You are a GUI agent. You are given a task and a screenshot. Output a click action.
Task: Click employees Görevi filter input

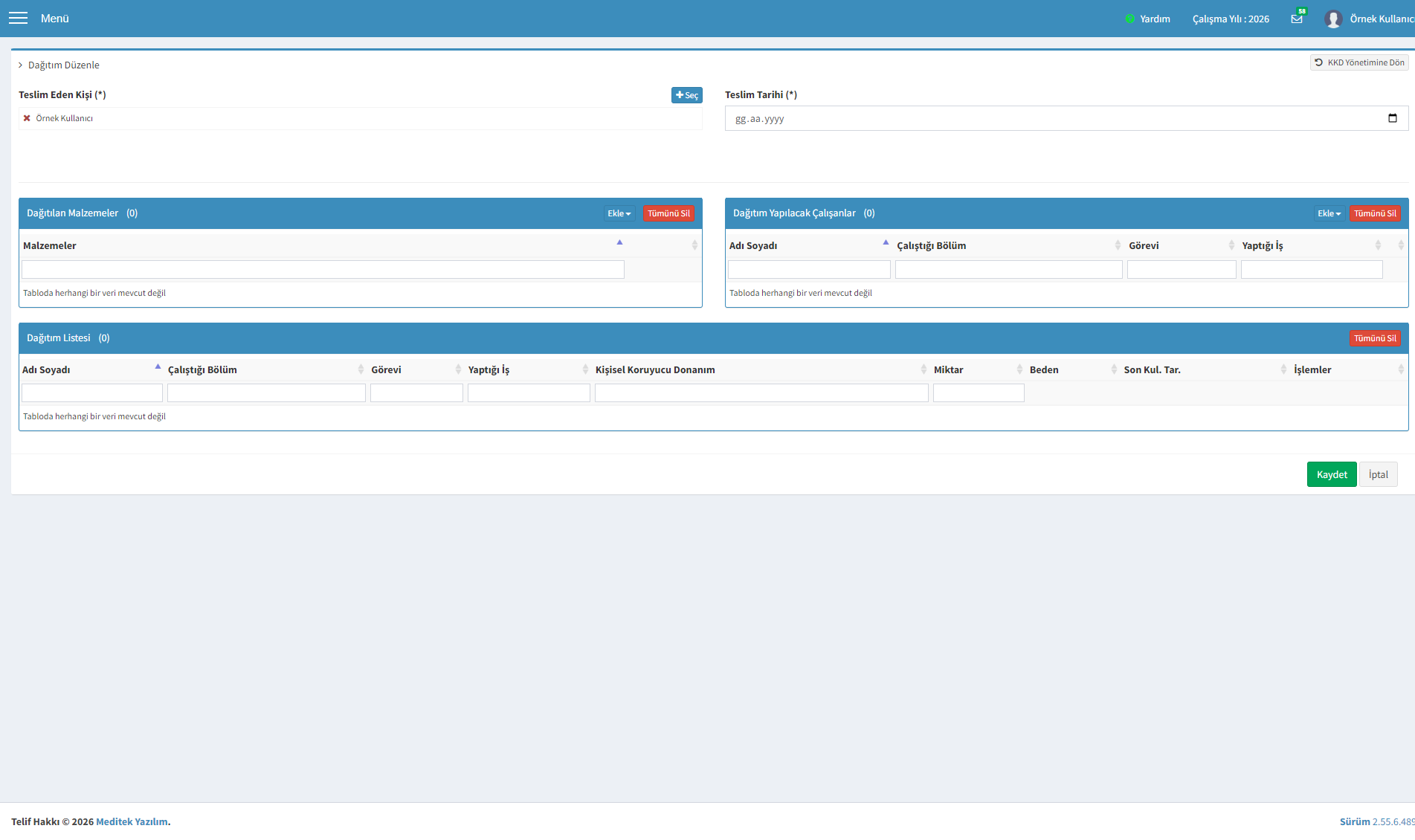(1182, 269)
